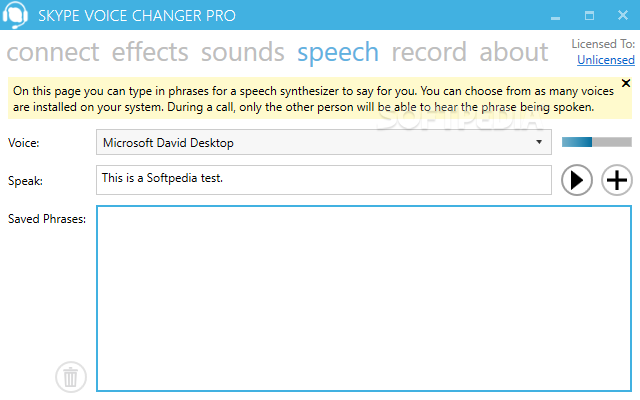Click the 'Saved Phrases:' label
Viewport: 640px width, 400px height.
click(x=47, y=219)
